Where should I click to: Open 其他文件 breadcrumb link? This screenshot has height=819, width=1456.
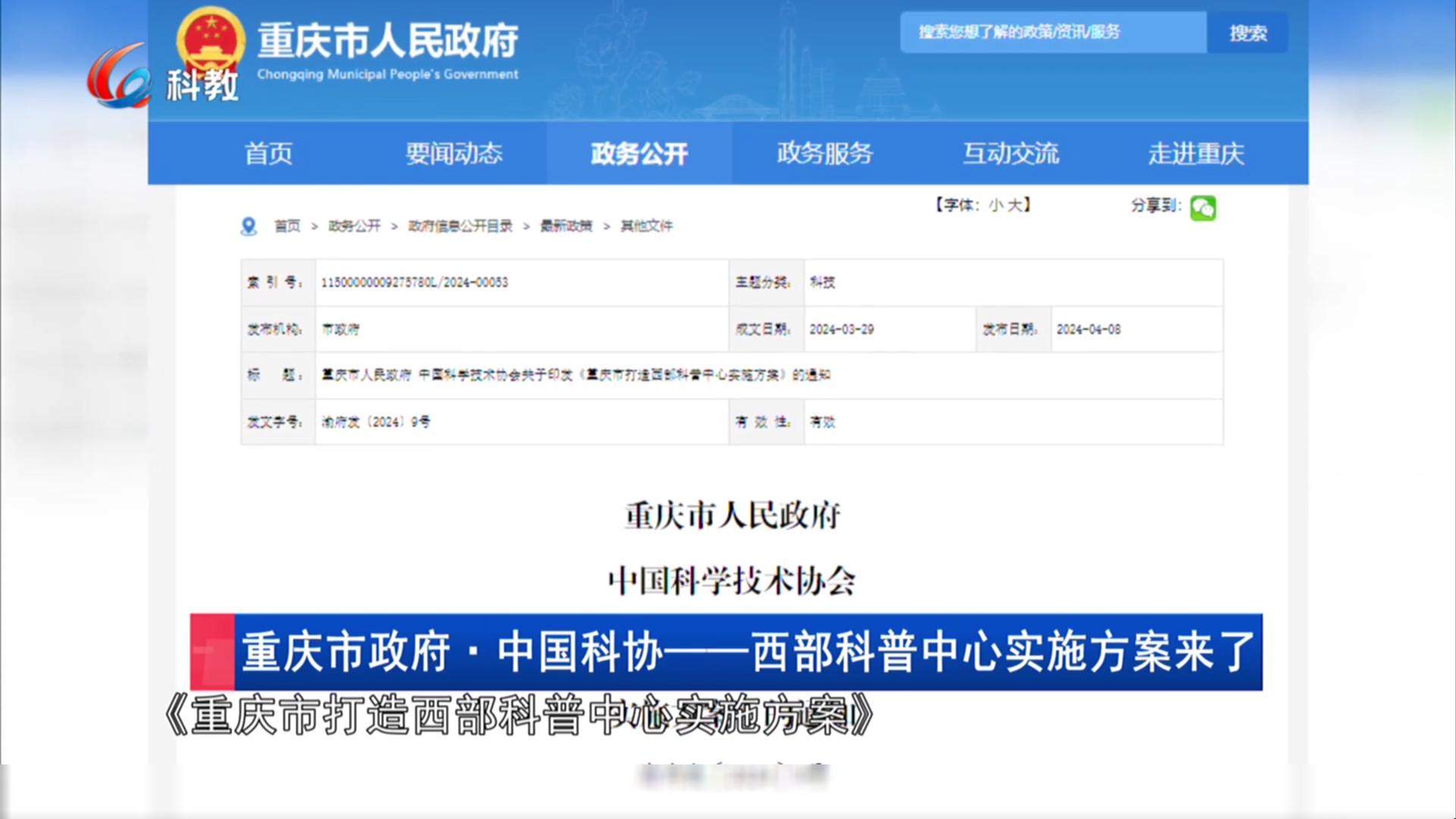tap(646, 226)
